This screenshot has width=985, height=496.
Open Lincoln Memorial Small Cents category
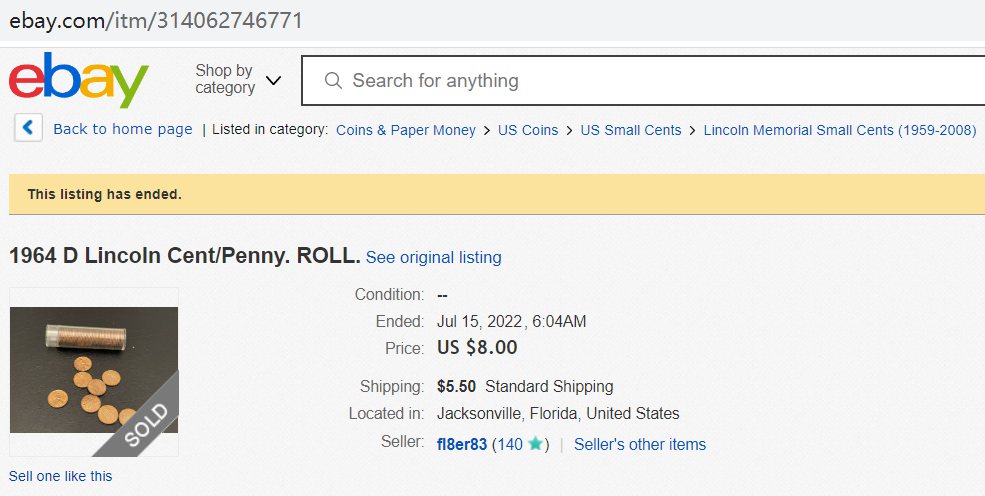coord(839,130)
